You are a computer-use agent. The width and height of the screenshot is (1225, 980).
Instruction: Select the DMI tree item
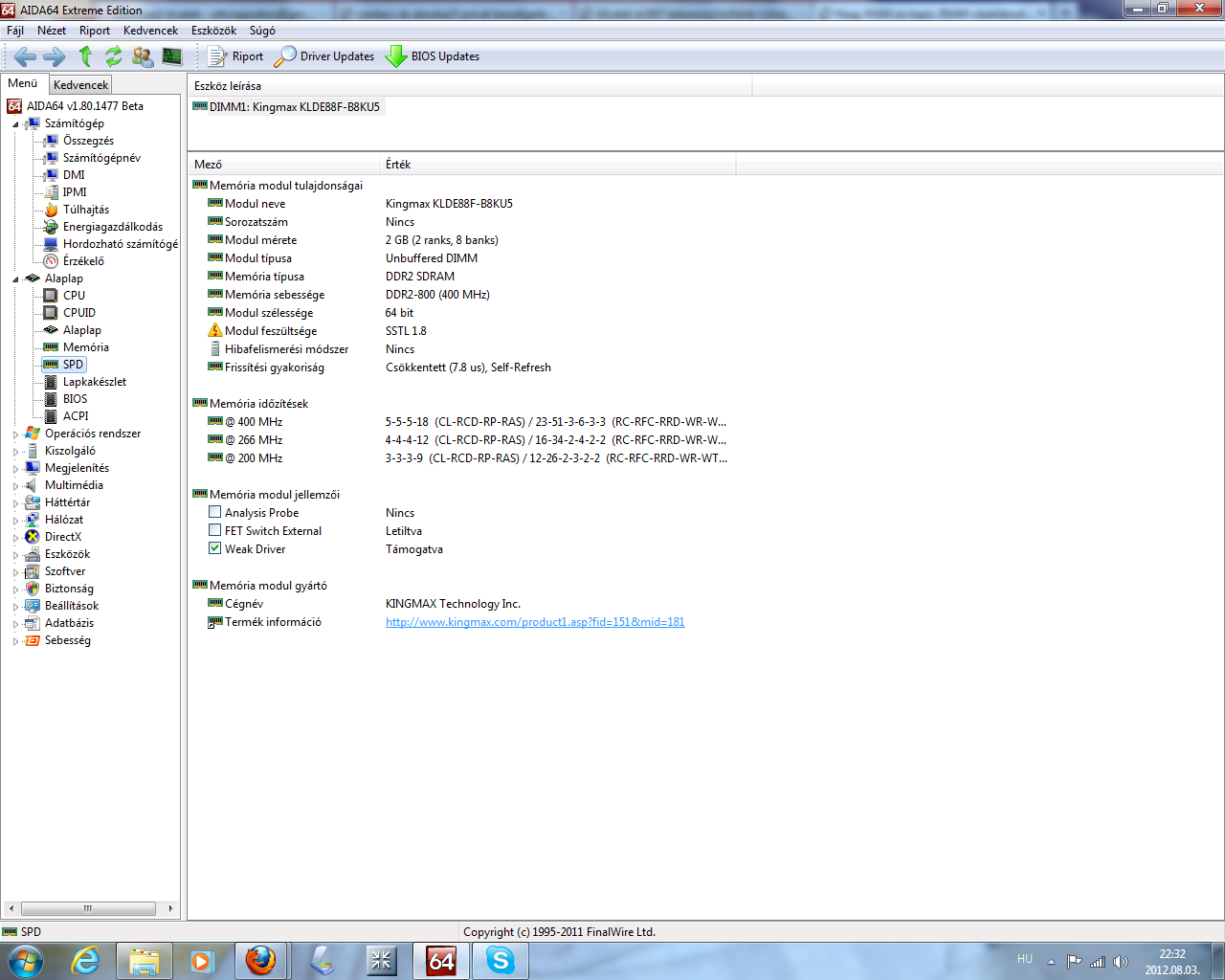pyautogui.click(x=74, y=175)
